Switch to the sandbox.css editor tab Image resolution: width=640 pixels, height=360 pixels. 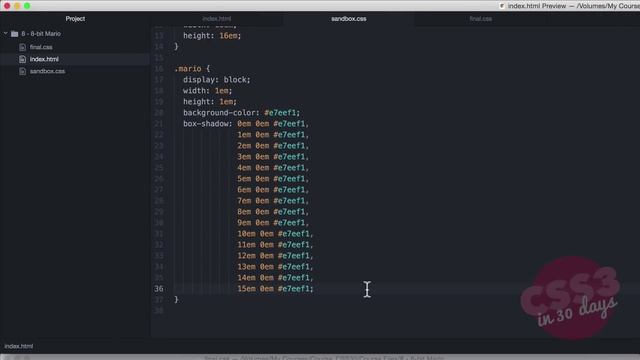tap(349, 19)
